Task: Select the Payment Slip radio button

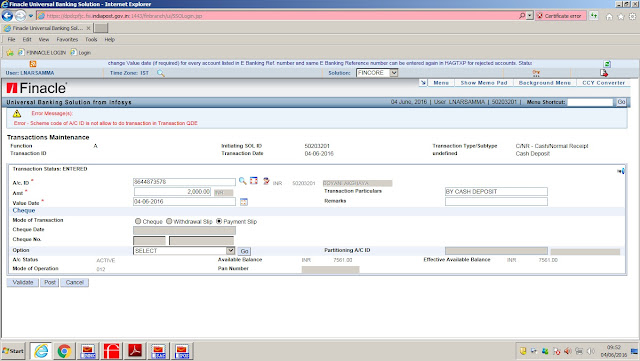Action: pos(219,221)
